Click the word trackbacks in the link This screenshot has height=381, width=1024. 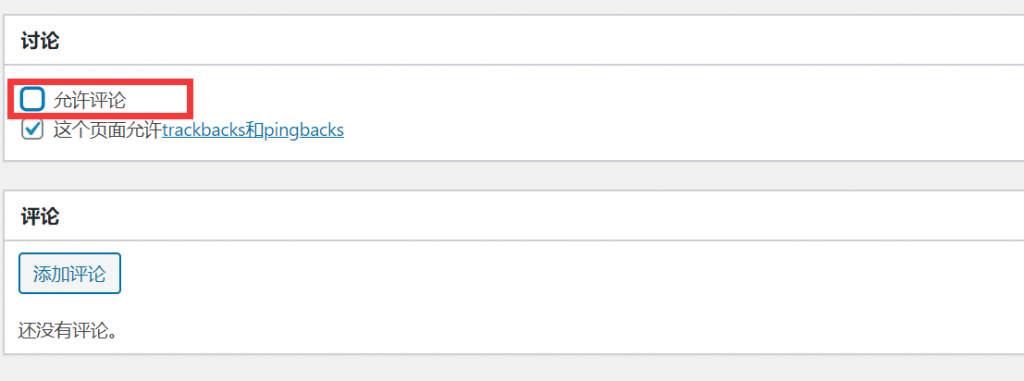(203, 130)
